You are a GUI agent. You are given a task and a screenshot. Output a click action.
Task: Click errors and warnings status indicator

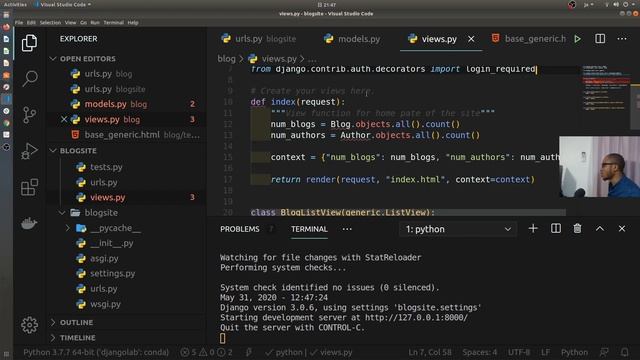[x=207, y=352]
